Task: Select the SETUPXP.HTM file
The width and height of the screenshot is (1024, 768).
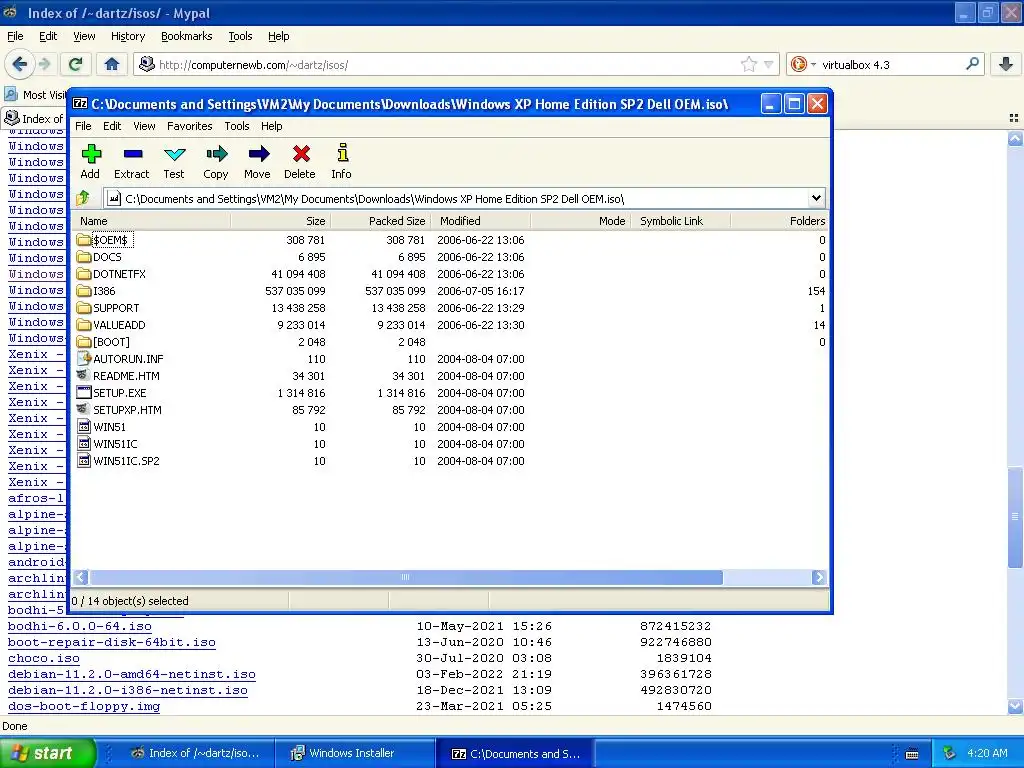Action: [127, 410]
